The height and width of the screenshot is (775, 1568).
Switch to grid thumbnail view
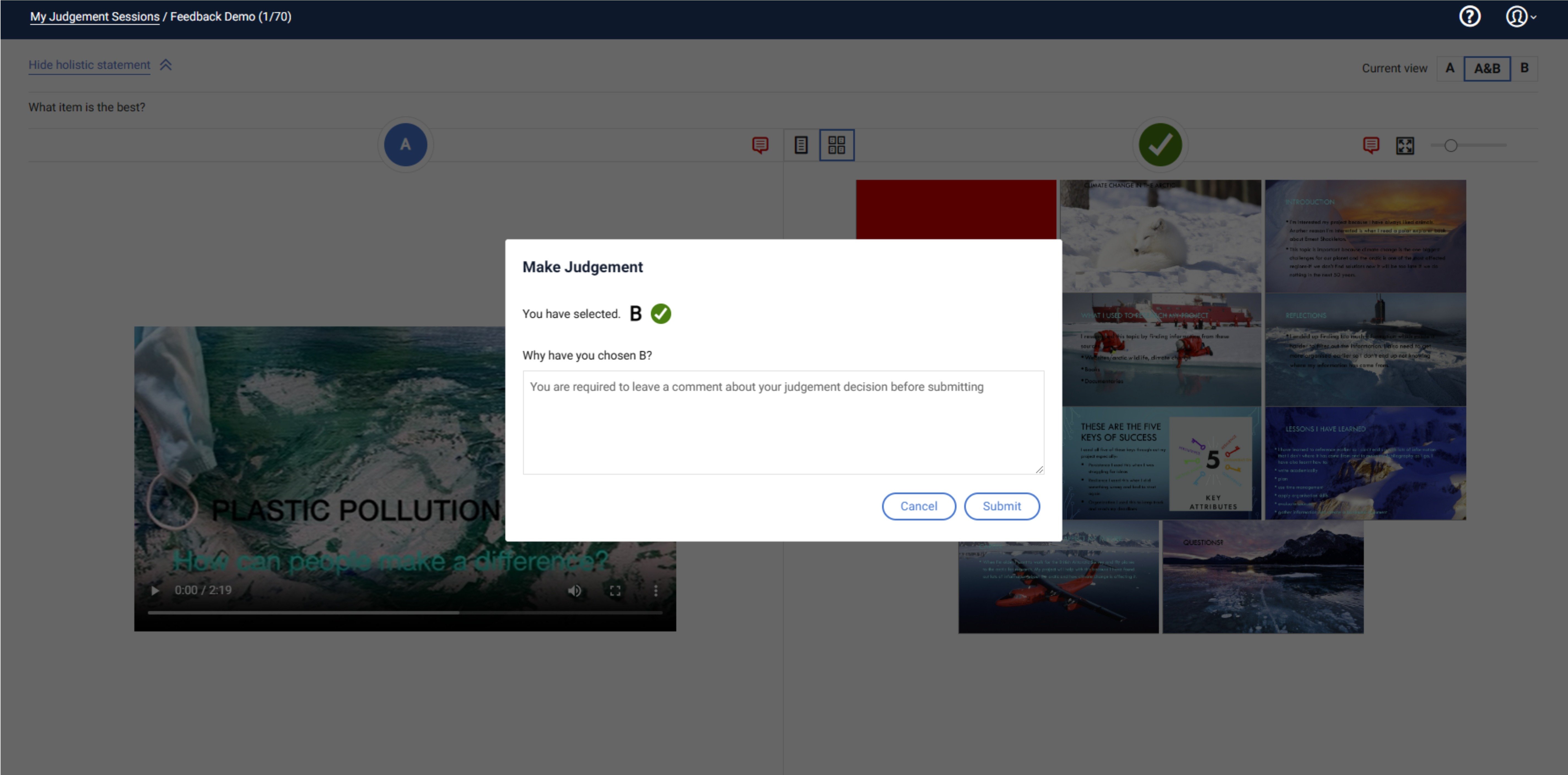pos(836,145)
